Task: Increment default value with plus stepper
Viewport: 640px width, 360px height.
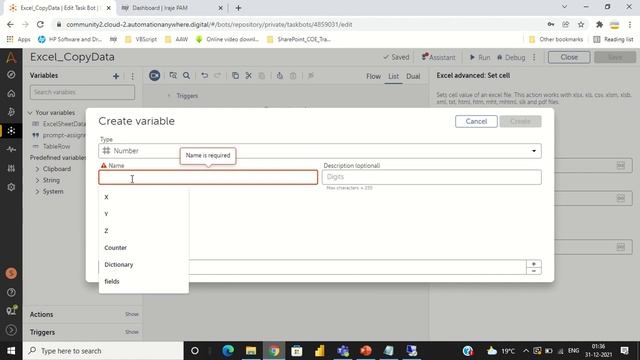Action: click(x=534, y=264)
